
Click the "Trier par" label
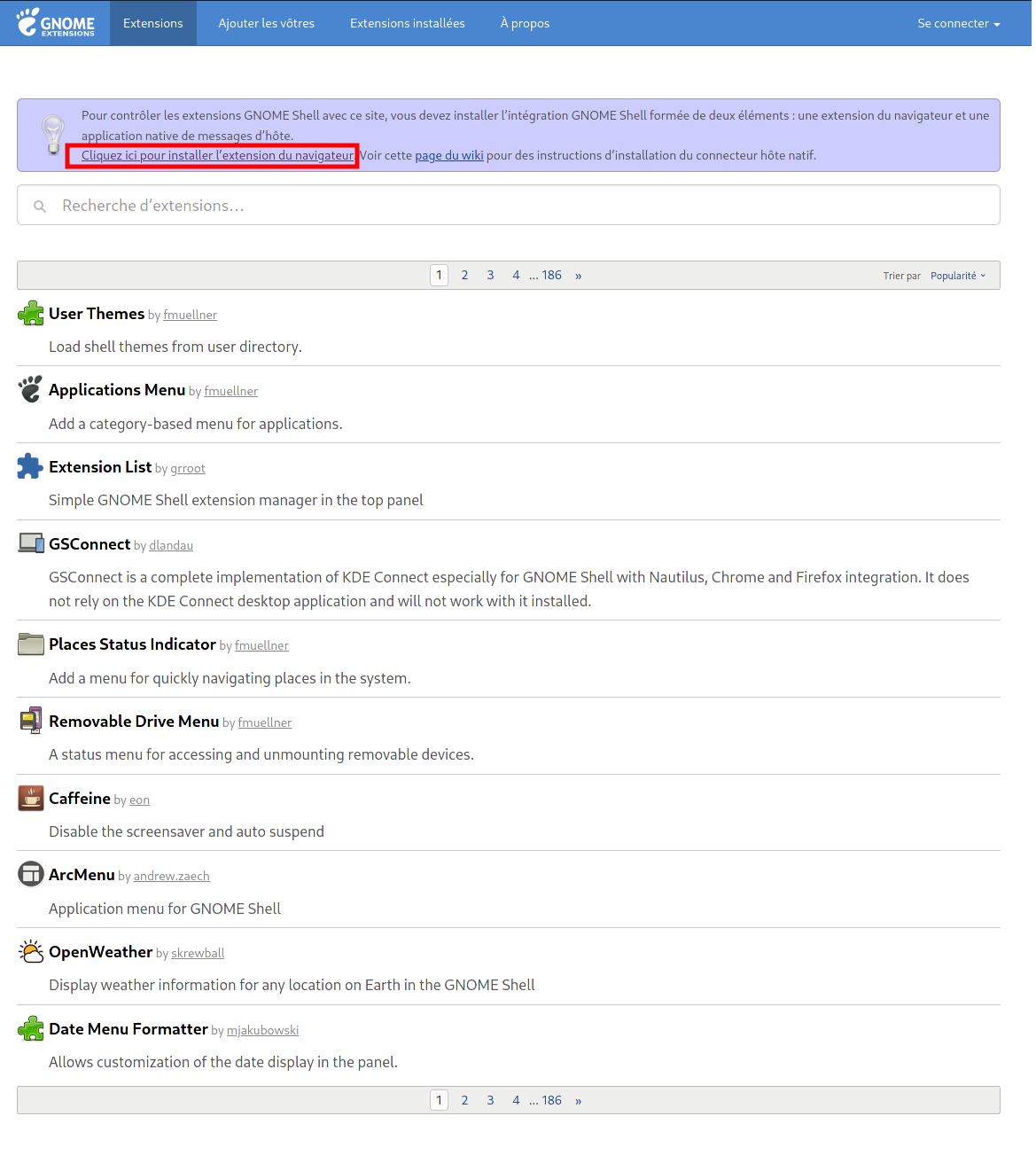click(x=901, y=277)
